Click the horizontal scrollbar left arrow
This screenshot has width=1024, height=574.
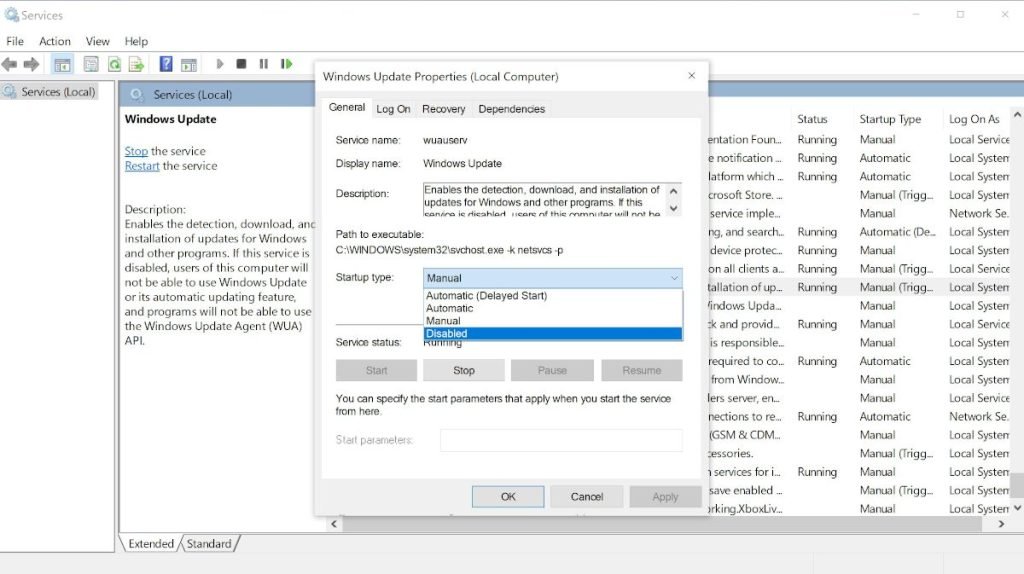point(334,524)
